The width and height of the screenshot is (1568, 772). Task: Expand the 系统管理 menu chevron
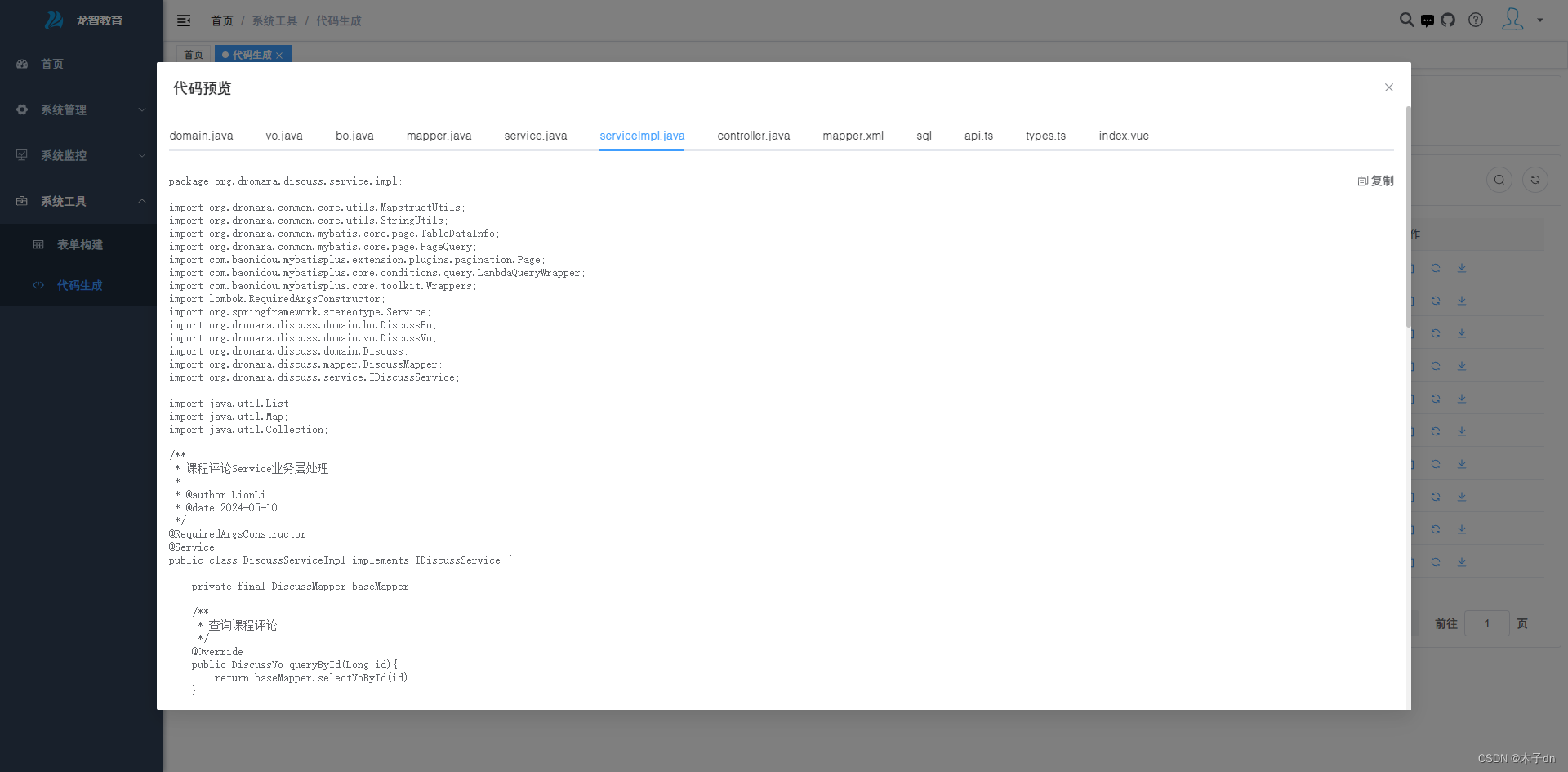pyautogui.click(x=142, y=109)
